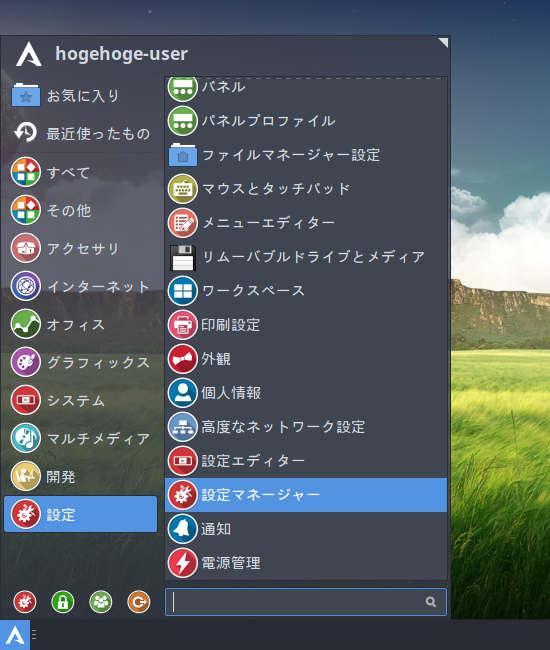Click the green lock screen button
Screen dimensions: 550x650
click(63, 602)
